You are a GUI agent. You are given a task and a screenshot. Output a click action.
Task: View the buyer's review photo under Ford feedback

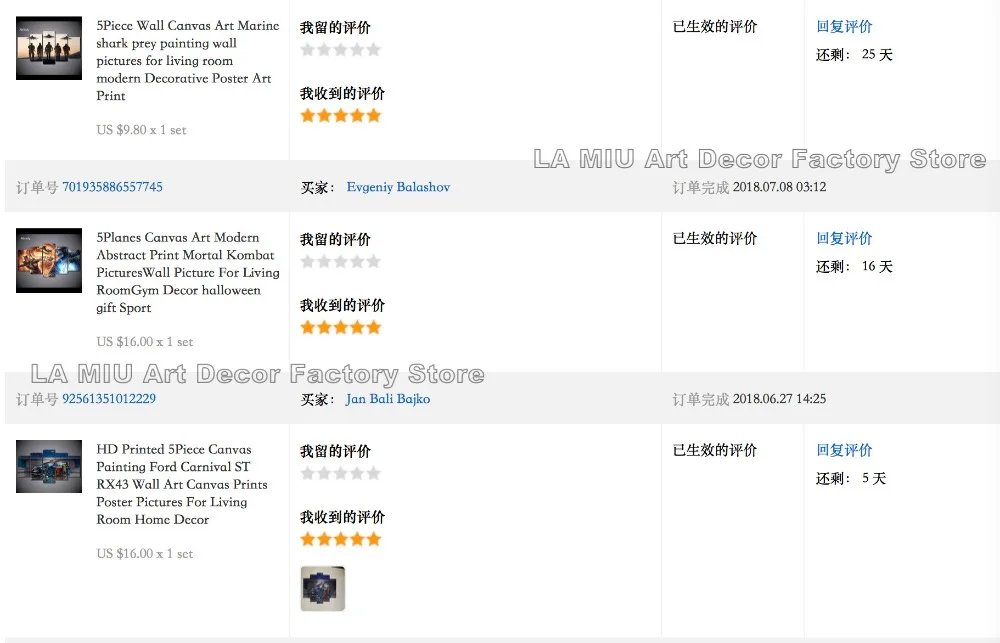pos(322,589)
